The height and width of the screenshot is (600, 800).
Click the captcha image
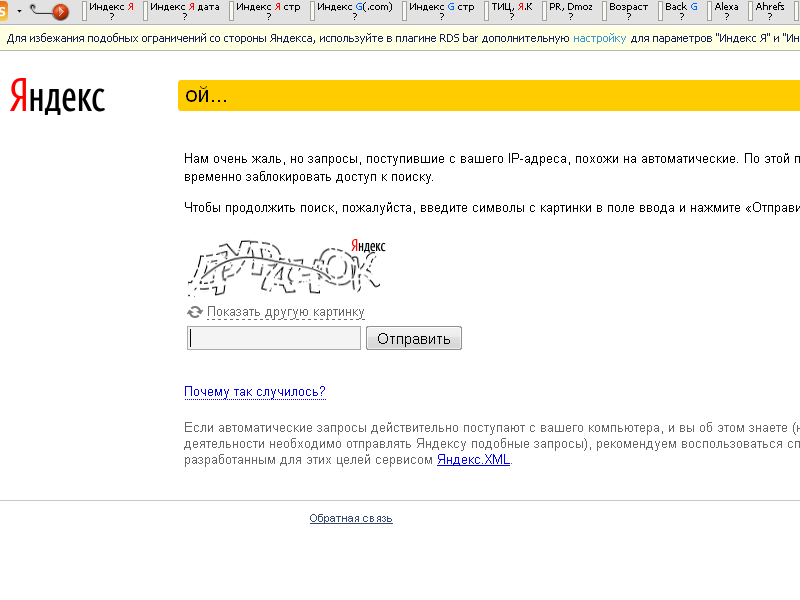tap(287, 267)
